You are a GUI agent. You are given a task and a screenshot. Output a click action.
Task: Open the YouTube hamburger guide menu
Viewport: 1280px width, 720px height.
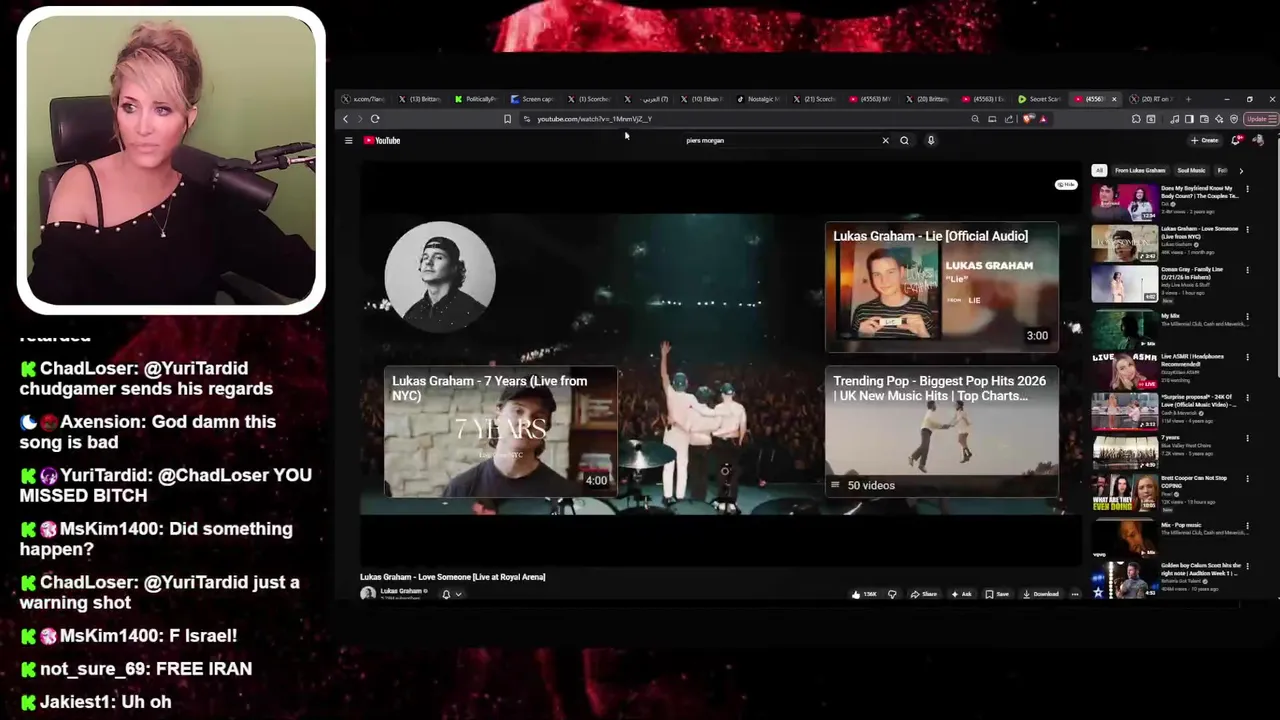(x=348, y=141)
